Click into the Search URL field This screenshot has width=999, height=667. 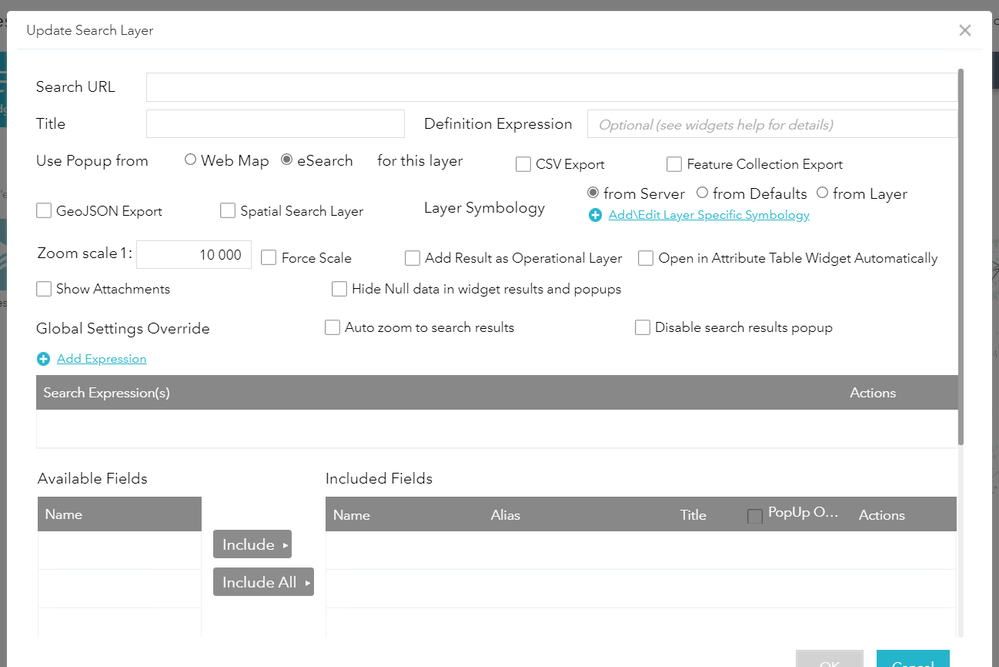click(x=550, y=87)
